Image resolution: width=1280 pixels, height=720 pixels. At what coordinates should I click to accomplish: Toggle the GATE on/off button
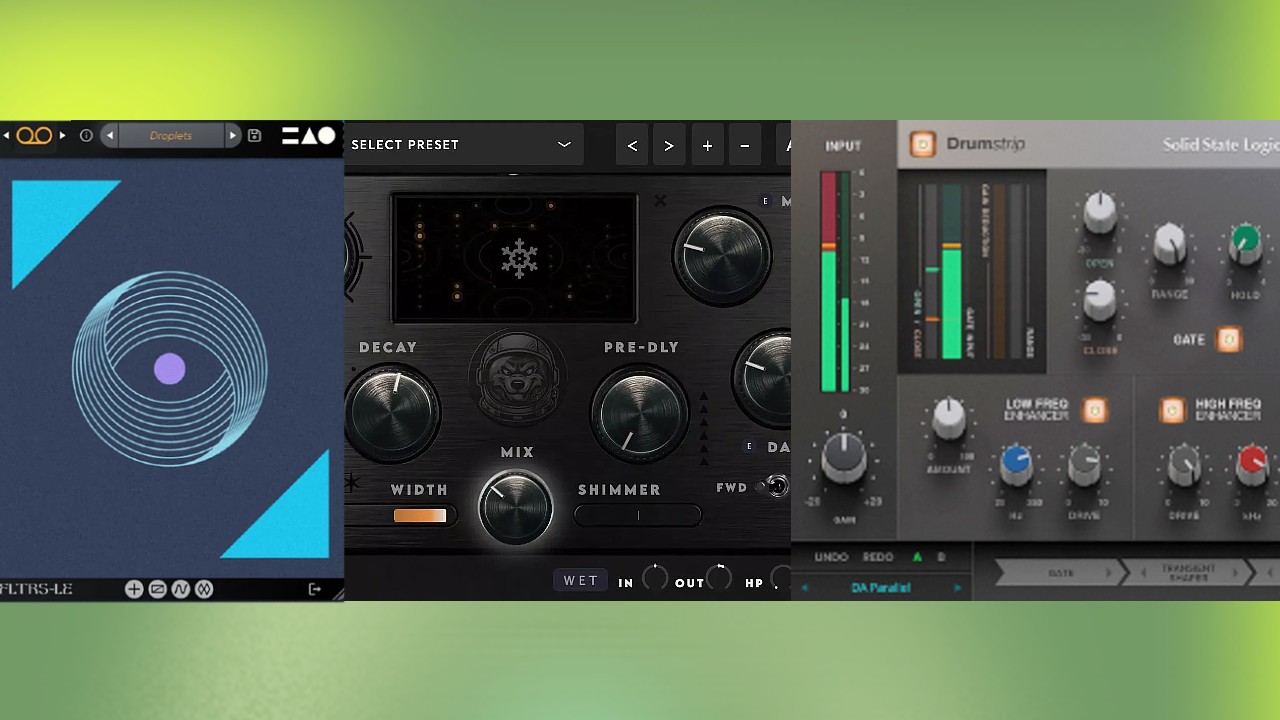click(x=1229, y=339)
